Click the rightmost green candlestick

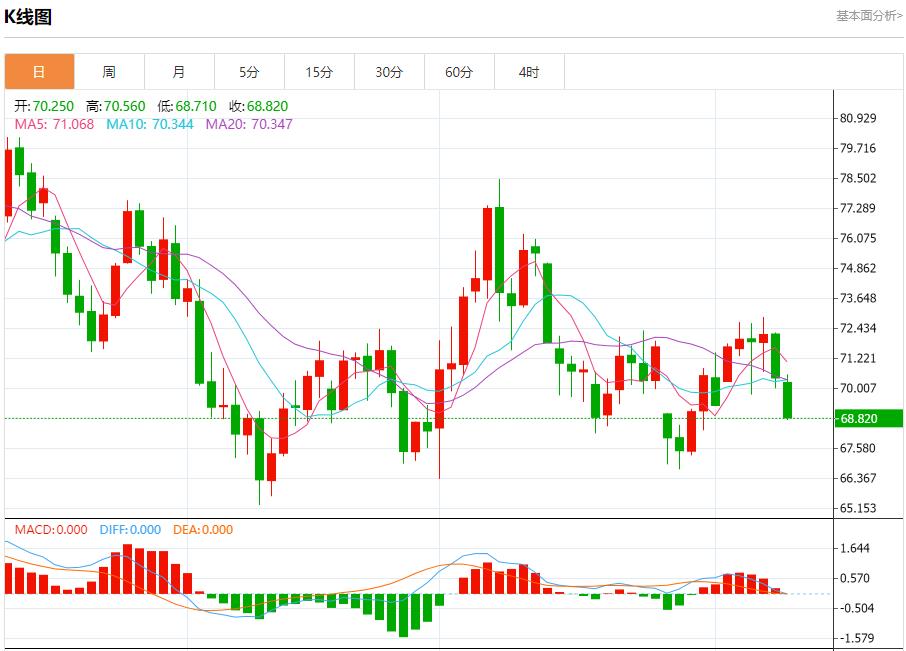point(788,400)
